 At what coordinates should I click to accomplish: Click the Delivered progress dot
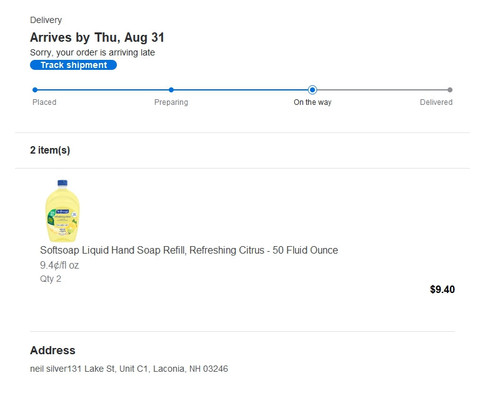(x=450, y=90)
